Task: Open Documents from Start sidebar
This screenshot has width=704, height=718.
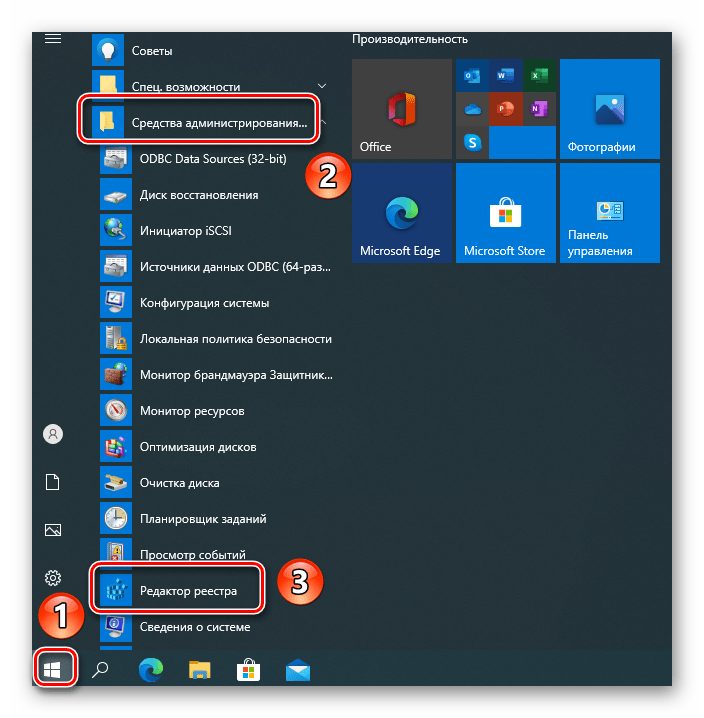Action: point(53,482)
